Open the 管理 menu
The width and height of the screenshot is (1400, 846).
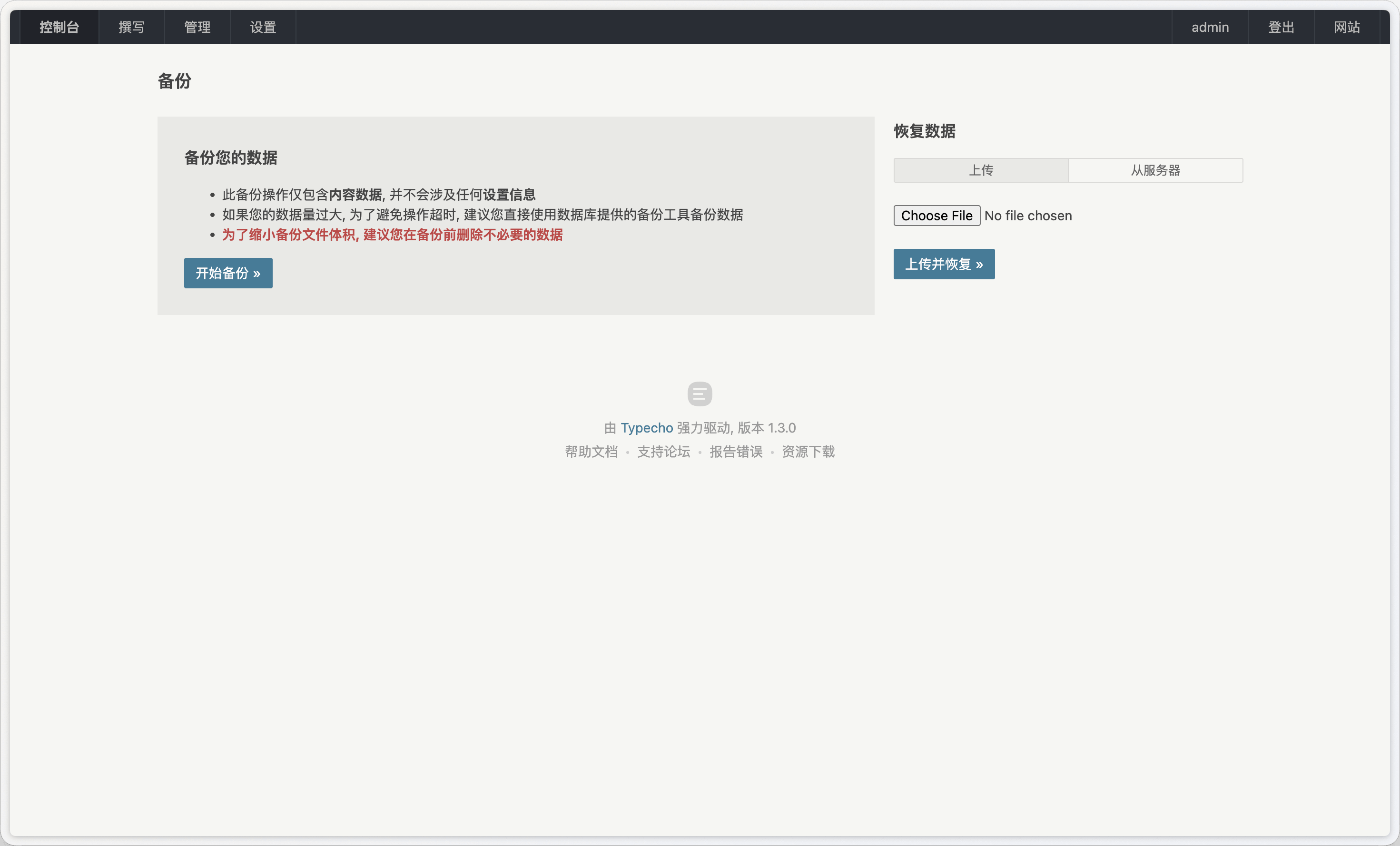point(197,27)
